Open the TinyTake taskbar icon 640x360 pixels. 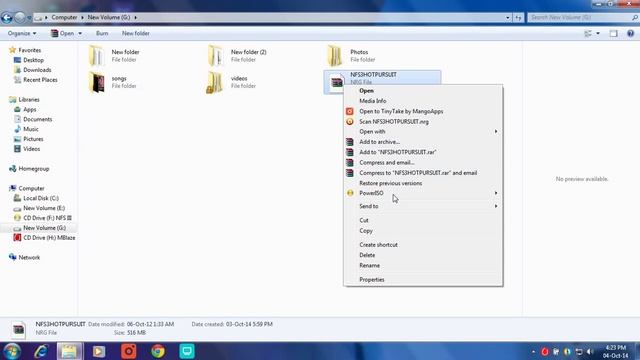pos(129,351)
